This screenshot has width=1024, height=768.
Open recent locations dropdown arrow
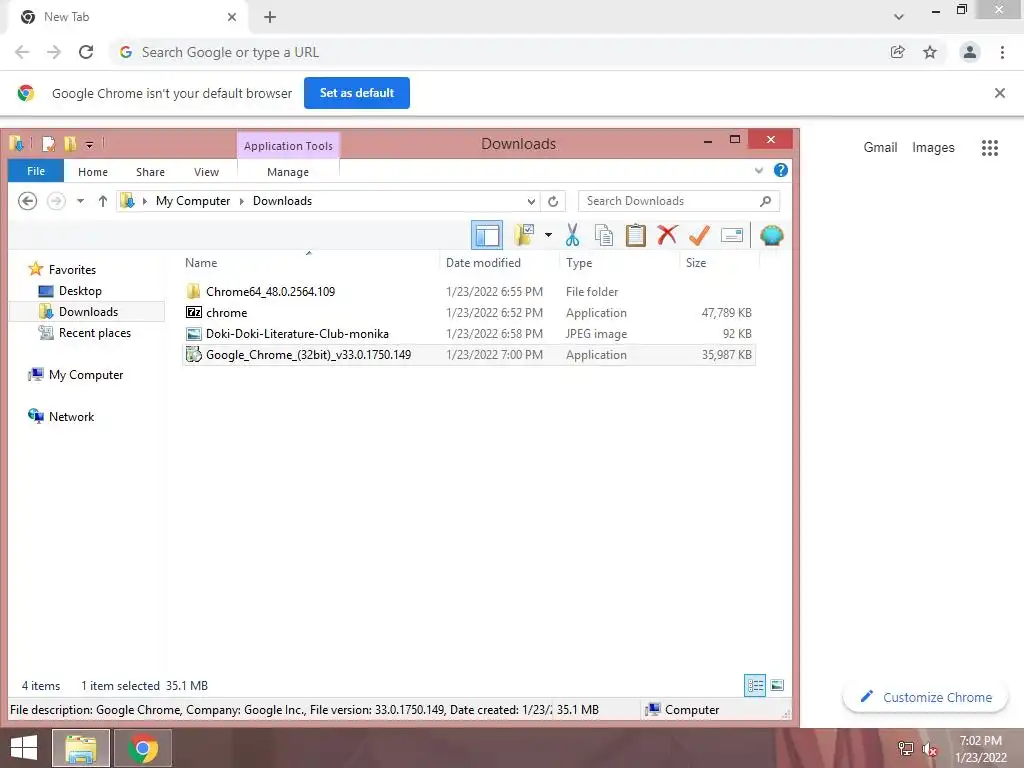point(80,201)
